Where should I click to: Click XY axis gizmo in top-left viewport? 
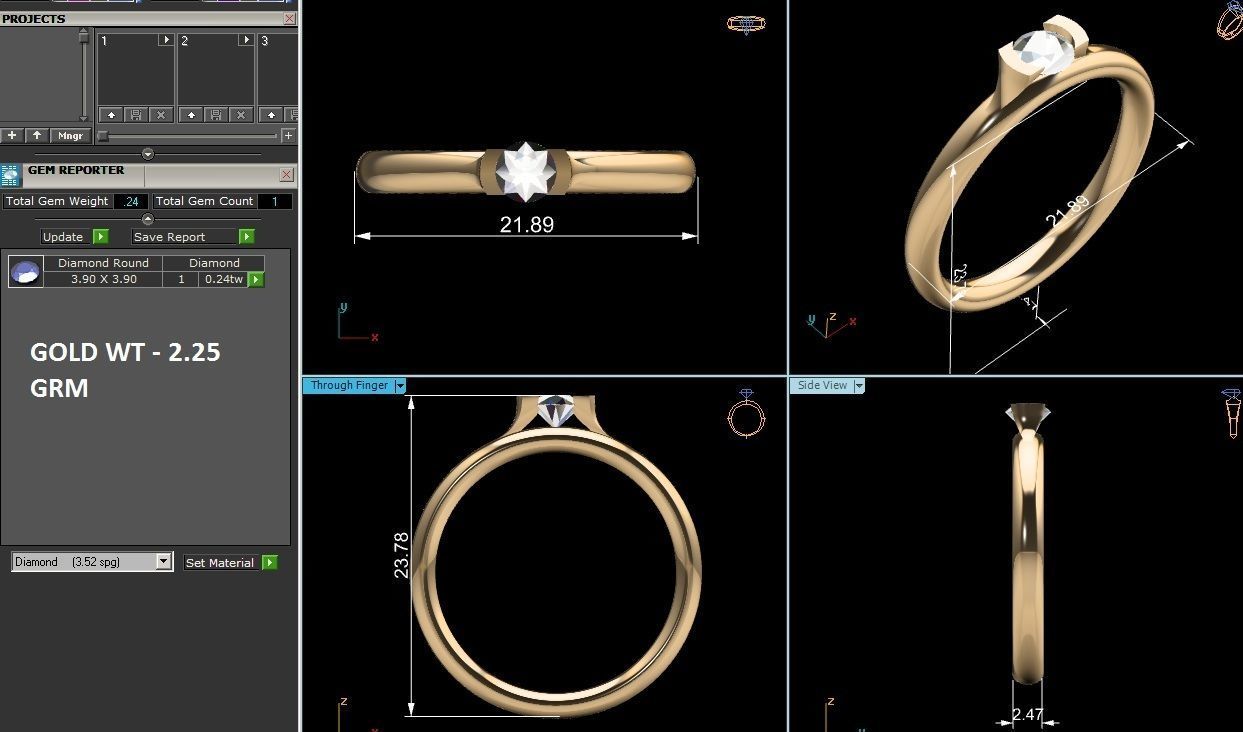pos(356,325)
